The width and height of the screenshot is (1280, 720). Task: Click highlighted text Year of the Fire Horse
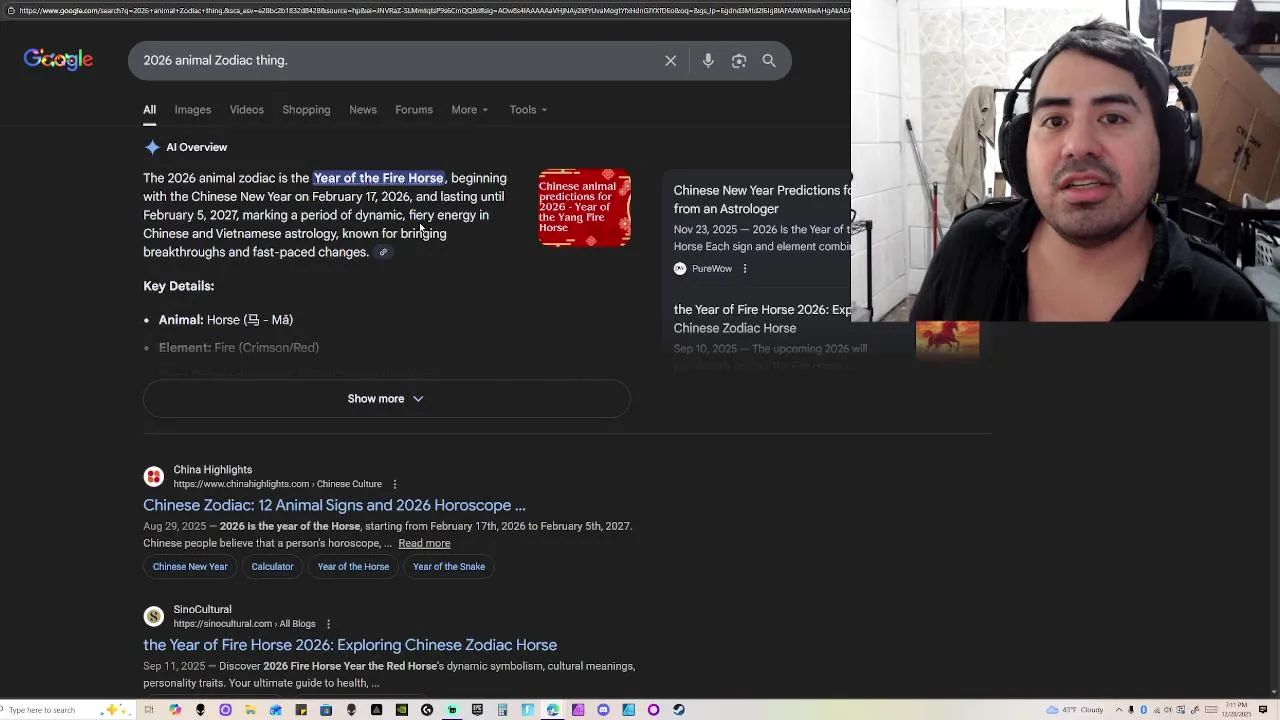click(378, 178)
